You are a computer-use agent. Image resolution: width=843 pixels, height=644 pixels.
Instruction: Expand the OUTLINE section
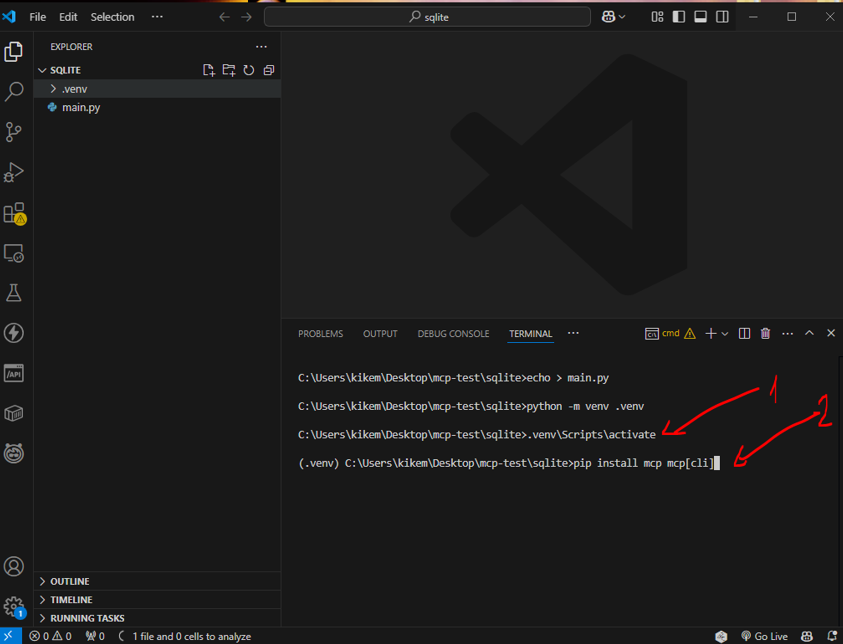pos(69,581)
